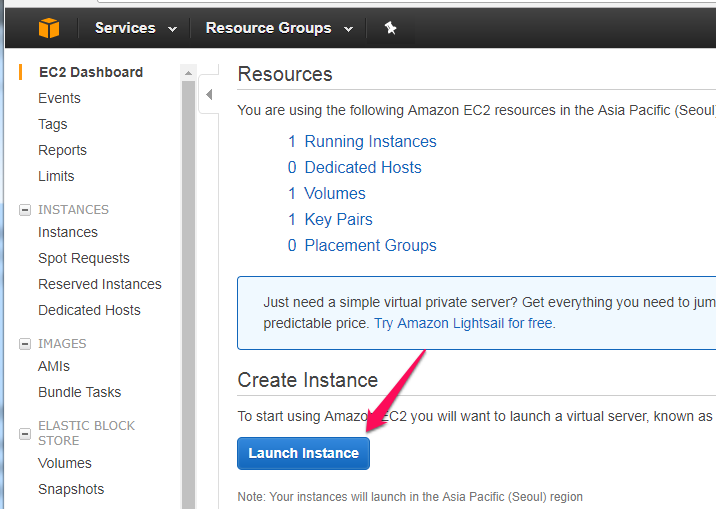The width and height of the screenshot is (716, 509).
Task: Open Reserved Instances in sidebar
Action: (100, 284)
